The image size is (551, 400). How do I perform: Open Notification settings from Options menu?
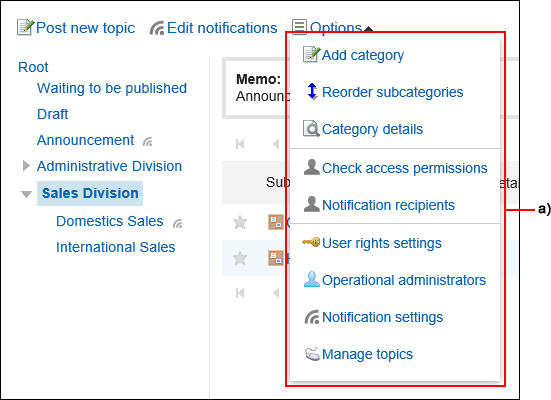click(x=382, y=317)
